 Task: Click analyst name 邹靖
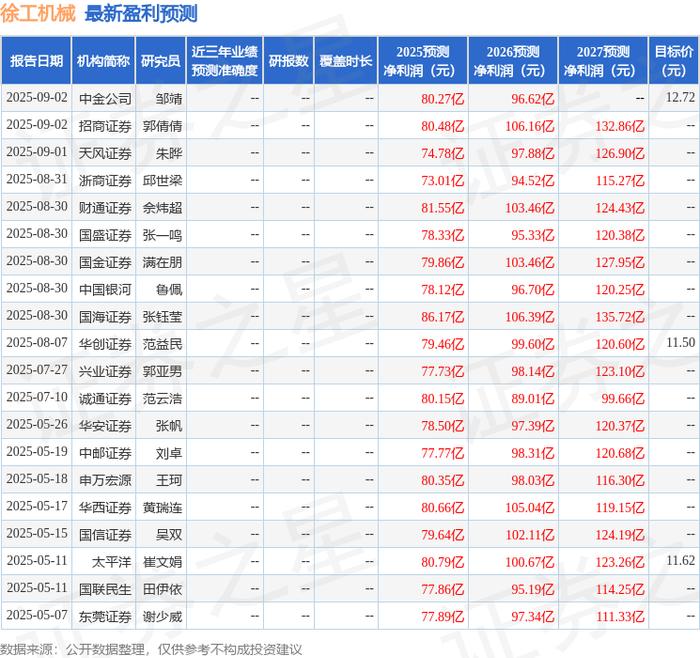(x=169, y=99)
